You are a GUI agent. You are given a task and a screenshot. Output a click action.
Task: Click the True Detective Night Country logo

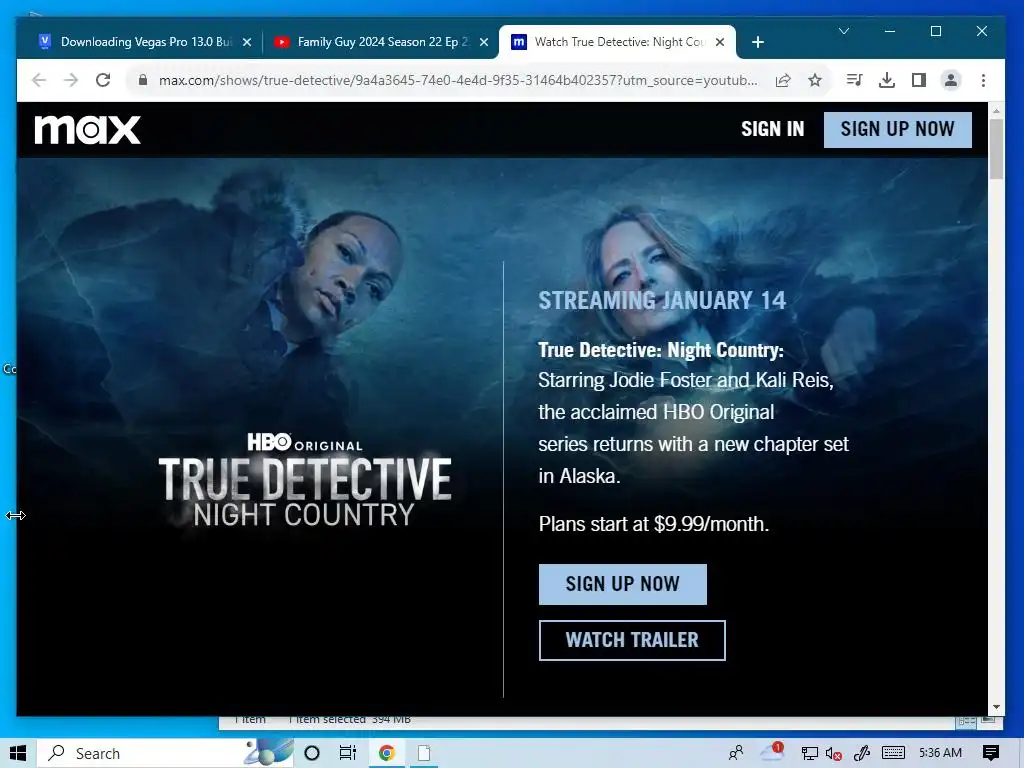click(304, 480)
